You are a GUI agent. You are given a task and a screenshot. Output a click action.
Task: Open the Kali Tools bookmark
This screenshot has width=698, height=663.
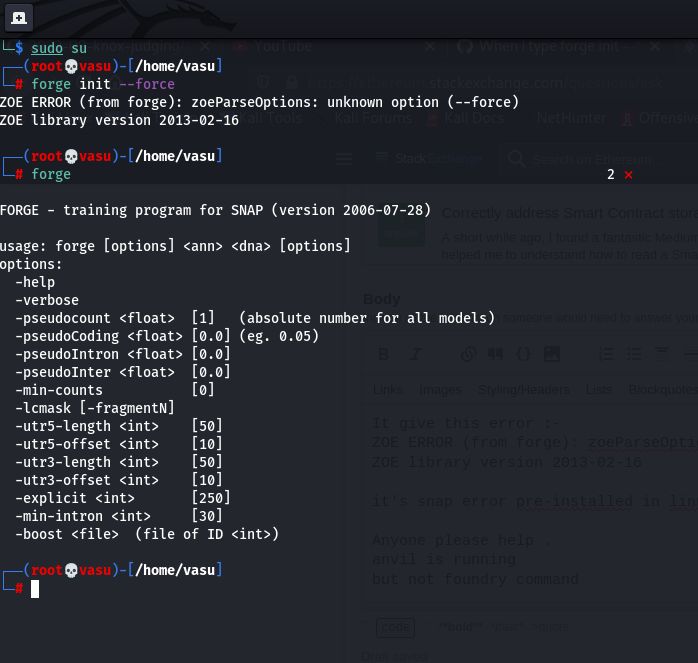[272, 118]
